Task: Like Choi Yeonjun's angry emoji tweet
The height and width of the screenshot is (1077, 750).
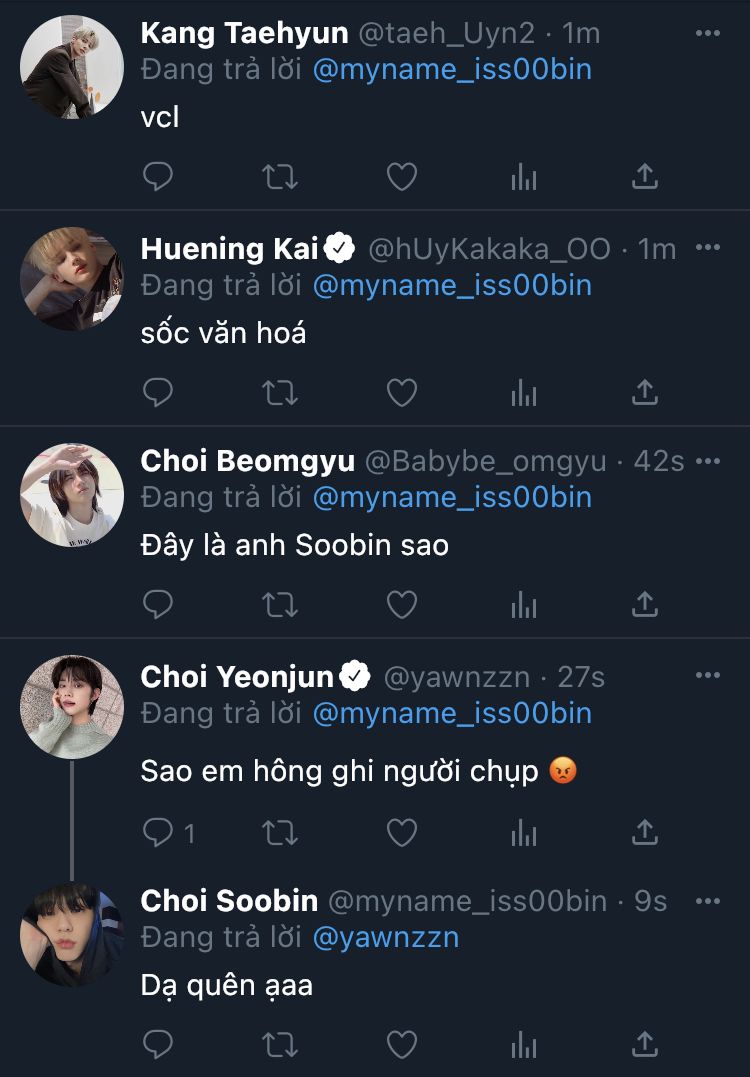Action: coord(402,832)
